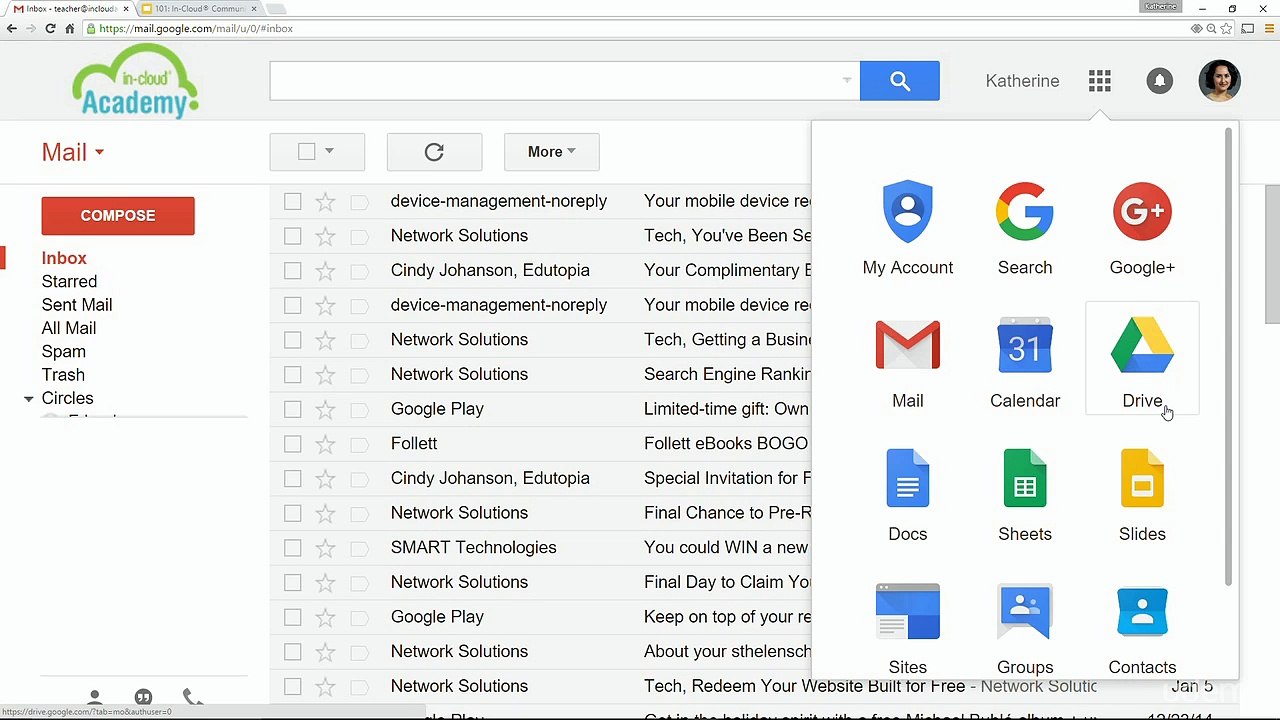The height and width of the screenshot is (720, 1280).
Task: Launch Google Slides app
Action: (x=1142, y=494)
